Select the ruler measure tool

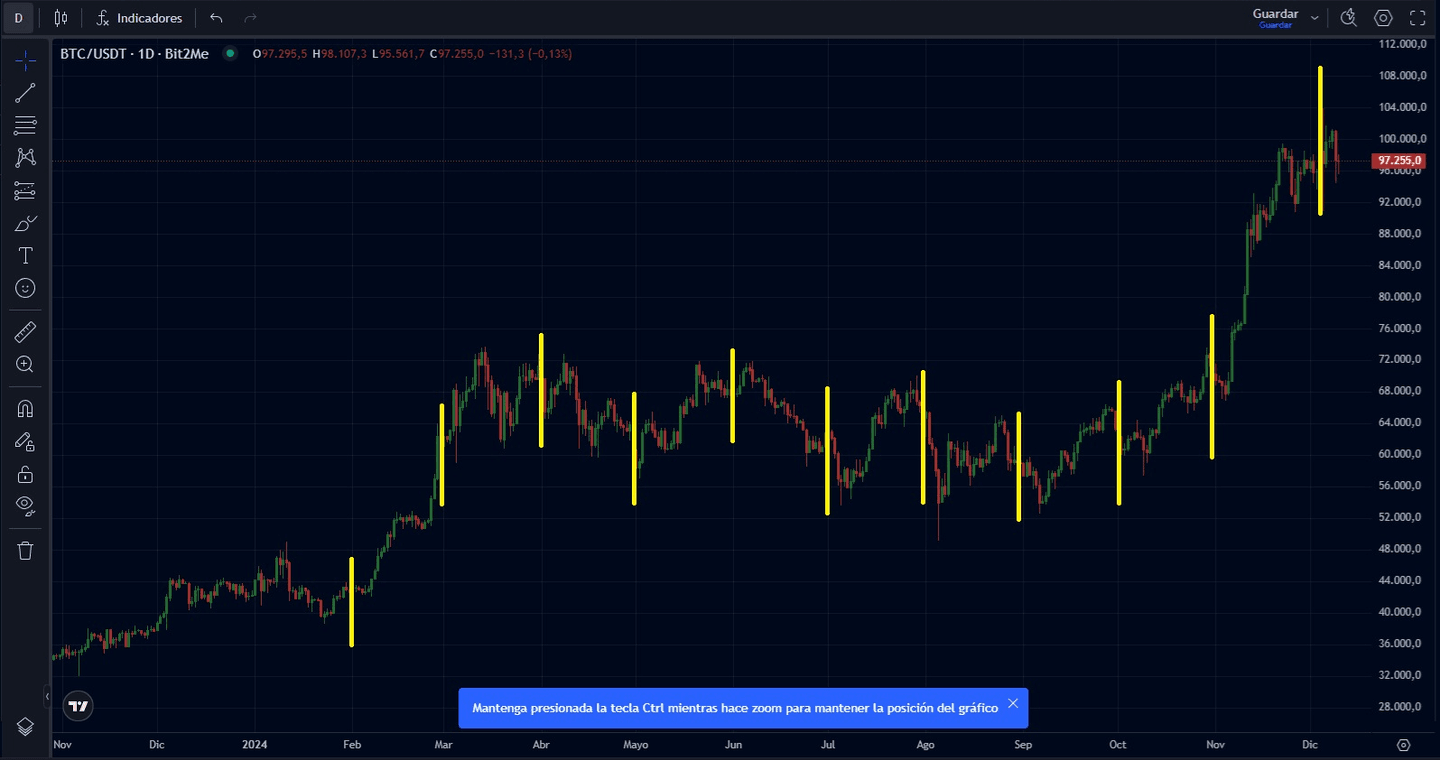click(x=25, y=332)
